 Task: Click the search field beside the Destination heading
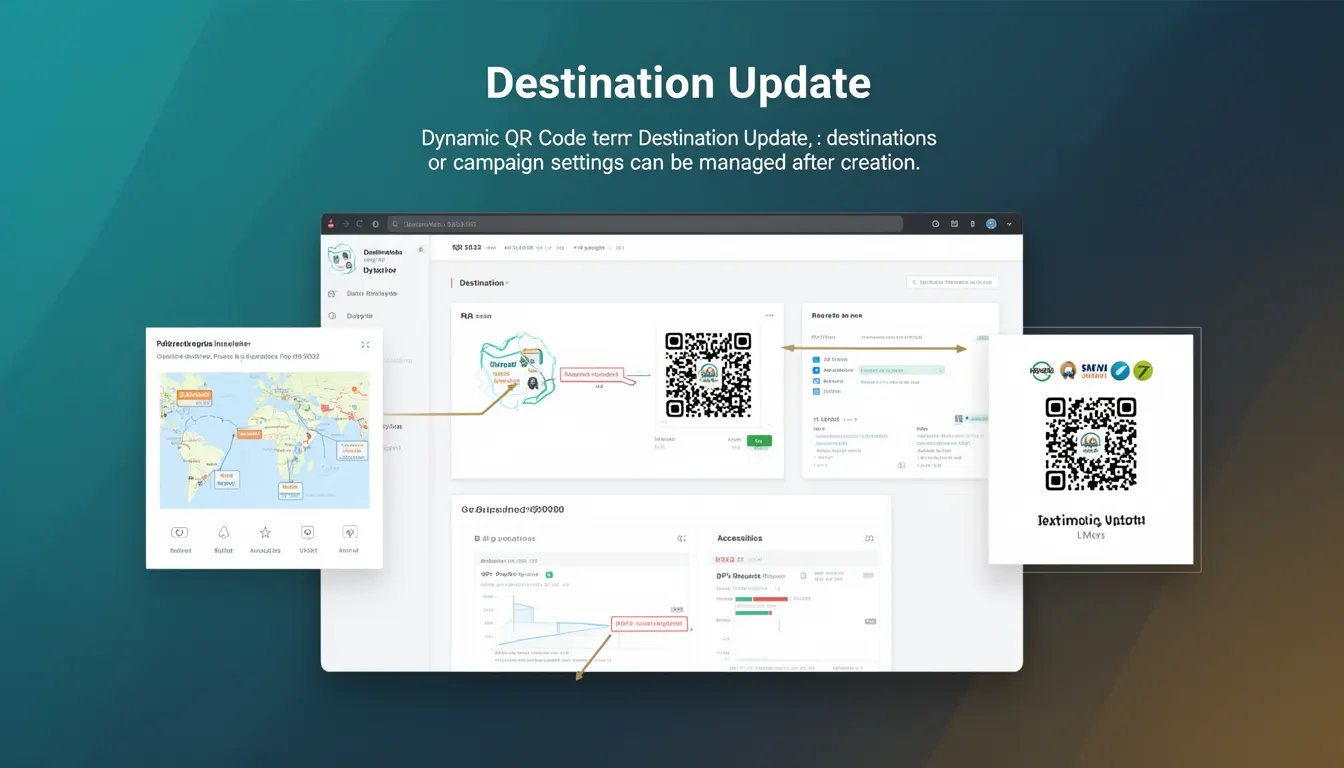(952, 283)
